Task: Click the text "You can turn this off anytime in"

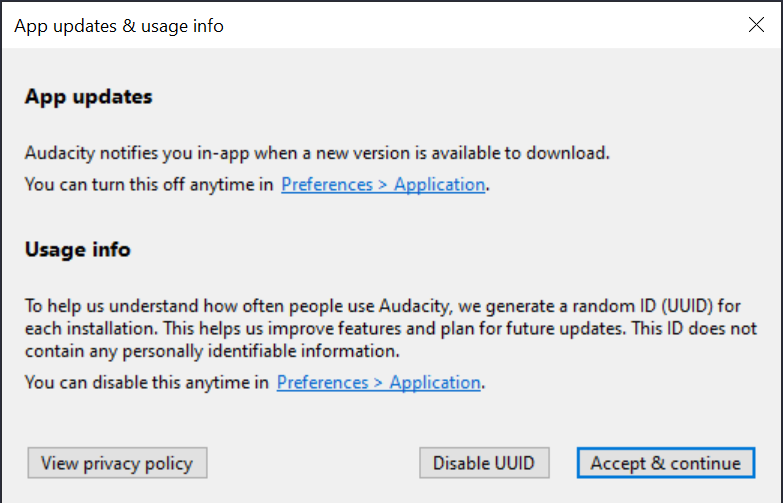Action: tap(149, 184)
